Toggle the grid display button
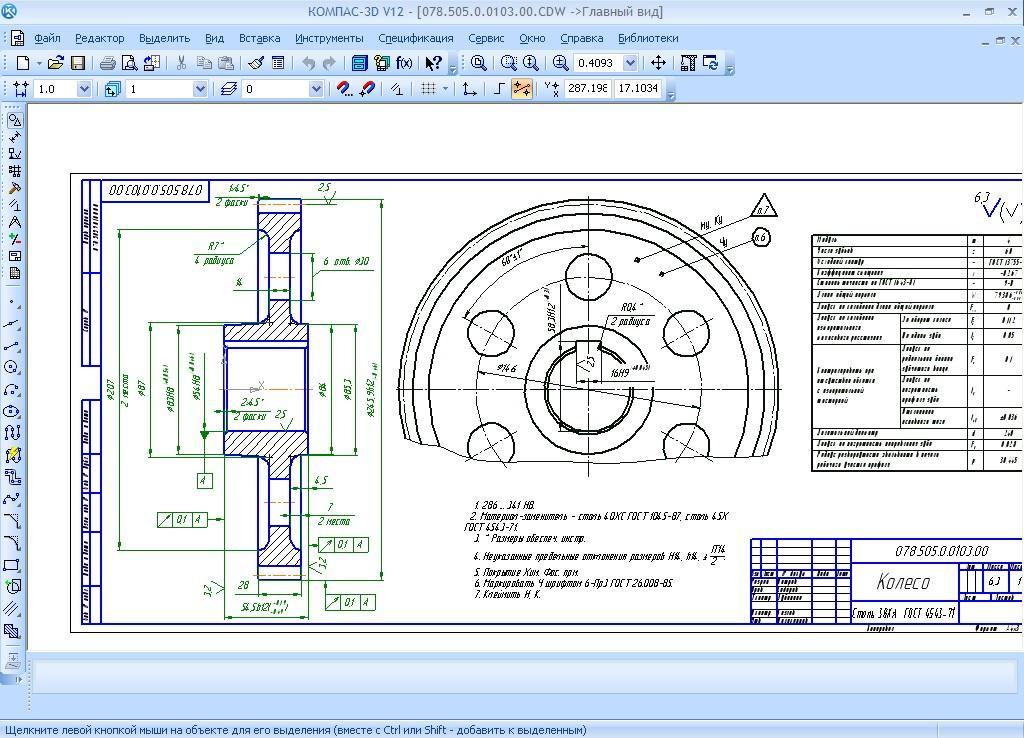Screen dimensions: 1024x738 (428, 89)
